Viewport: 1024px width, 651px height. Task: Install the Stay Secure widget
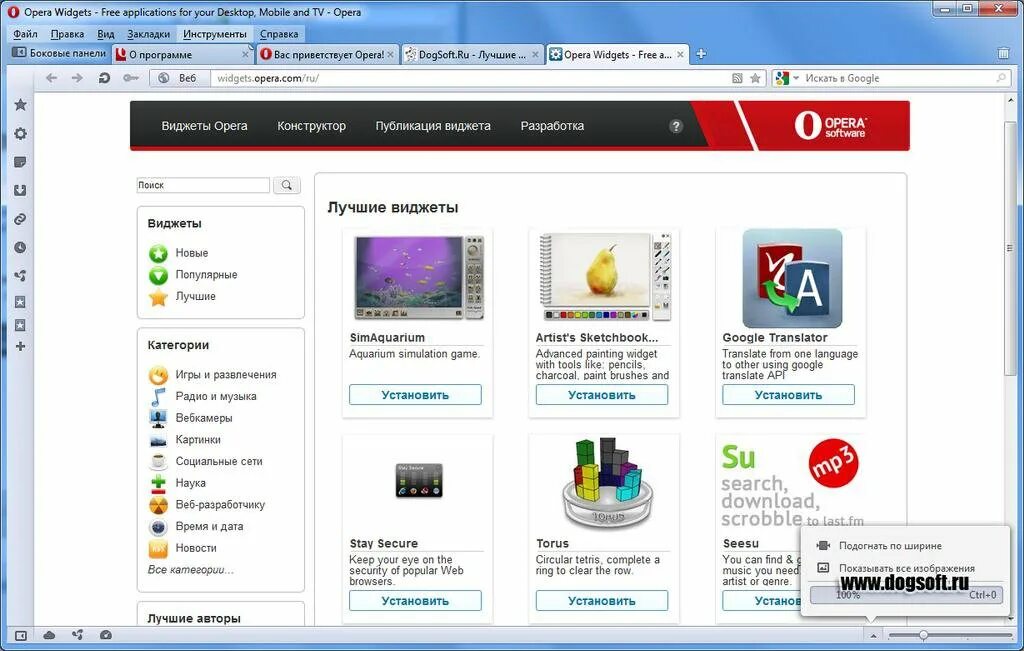click(x=415, y=601)
